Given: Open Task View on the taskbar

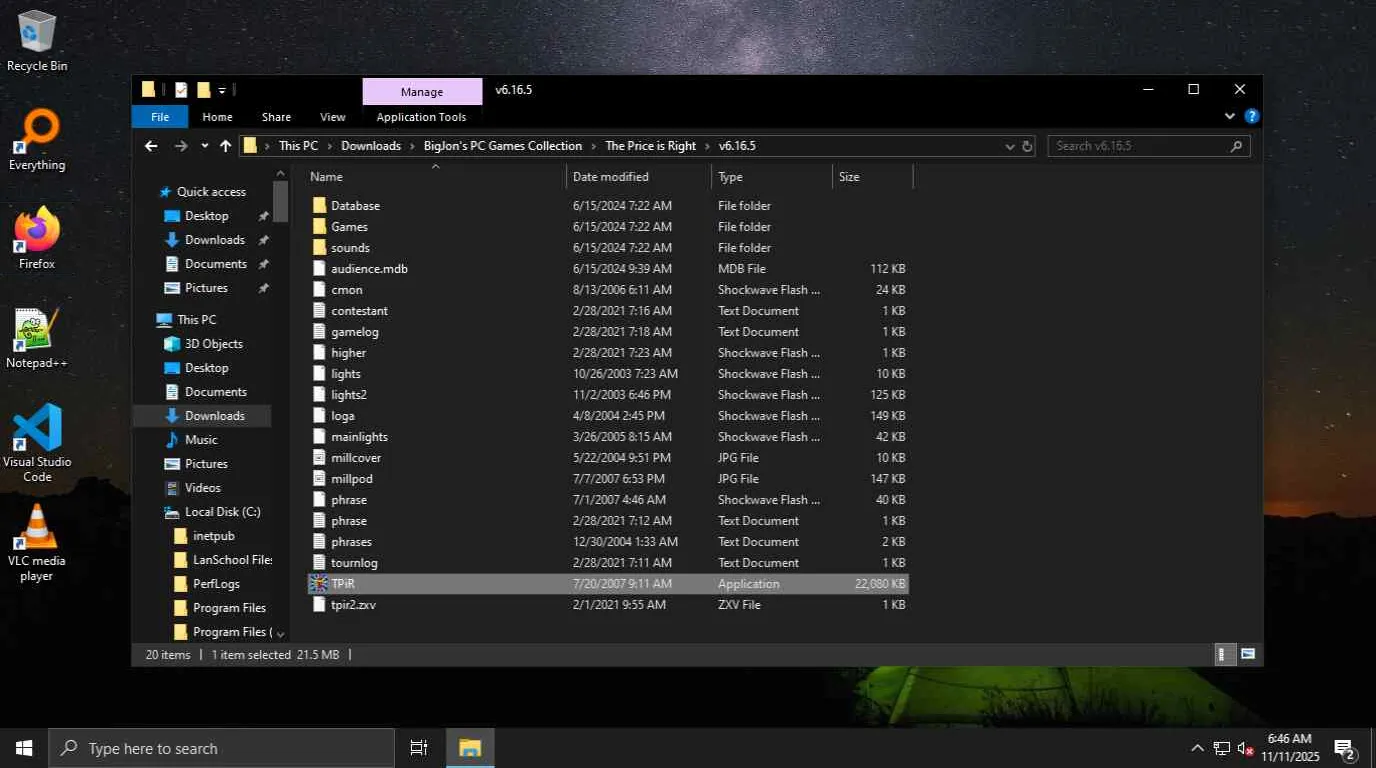Looking at the screenshot, I should coord(419,748).
